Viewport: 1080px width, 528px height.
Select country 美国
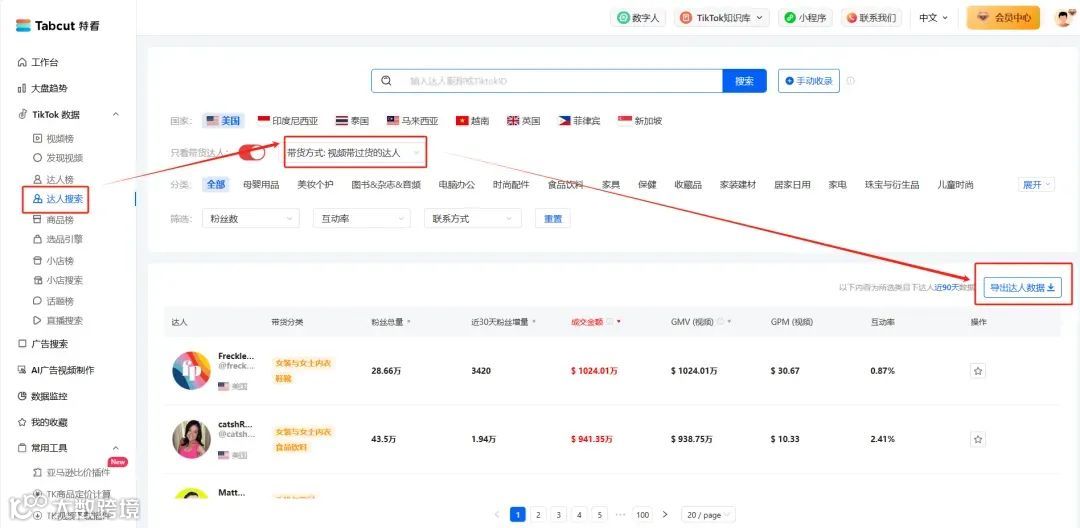[224, 120]
